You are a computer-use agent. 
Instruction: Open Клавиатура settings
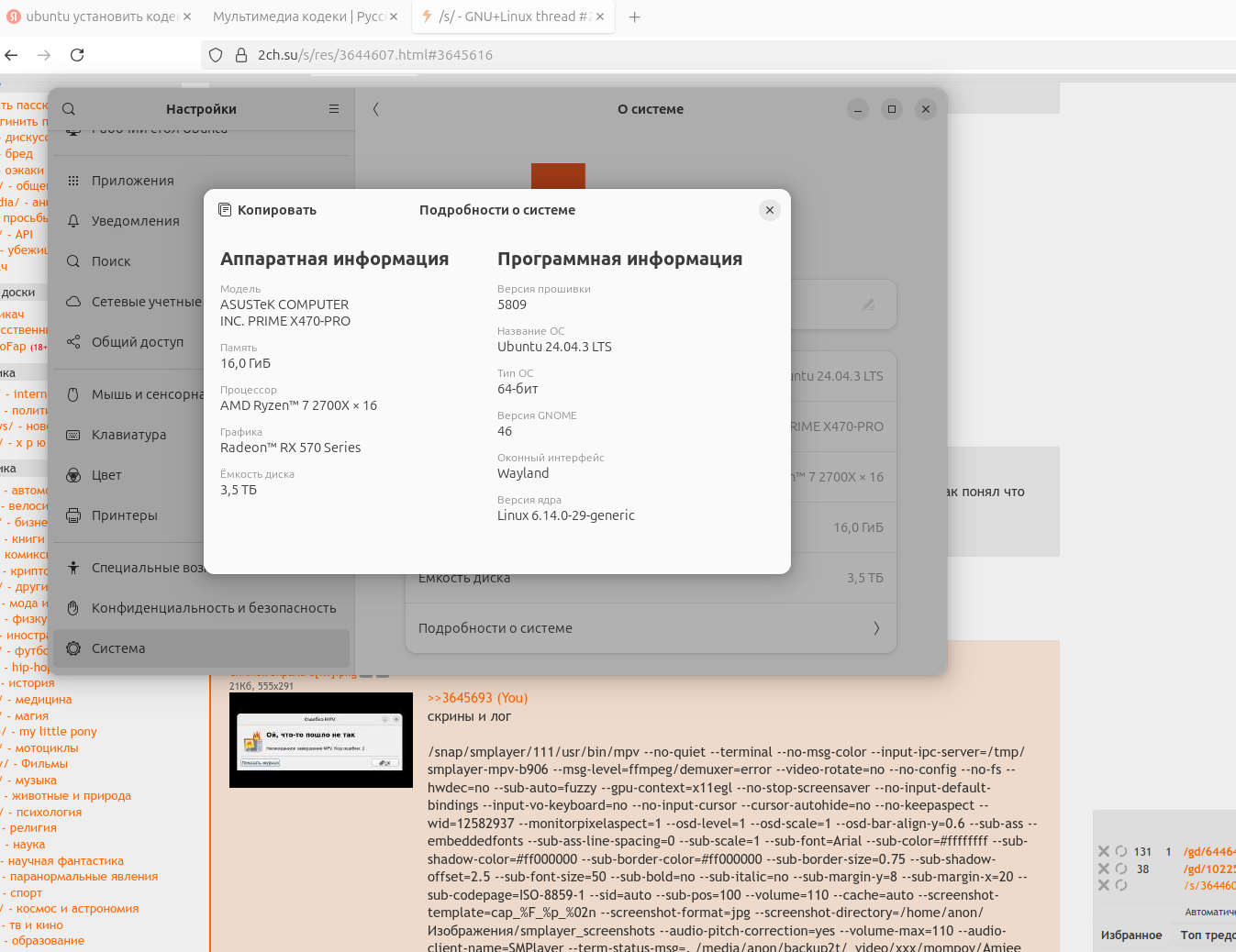(x=201, y=435)
